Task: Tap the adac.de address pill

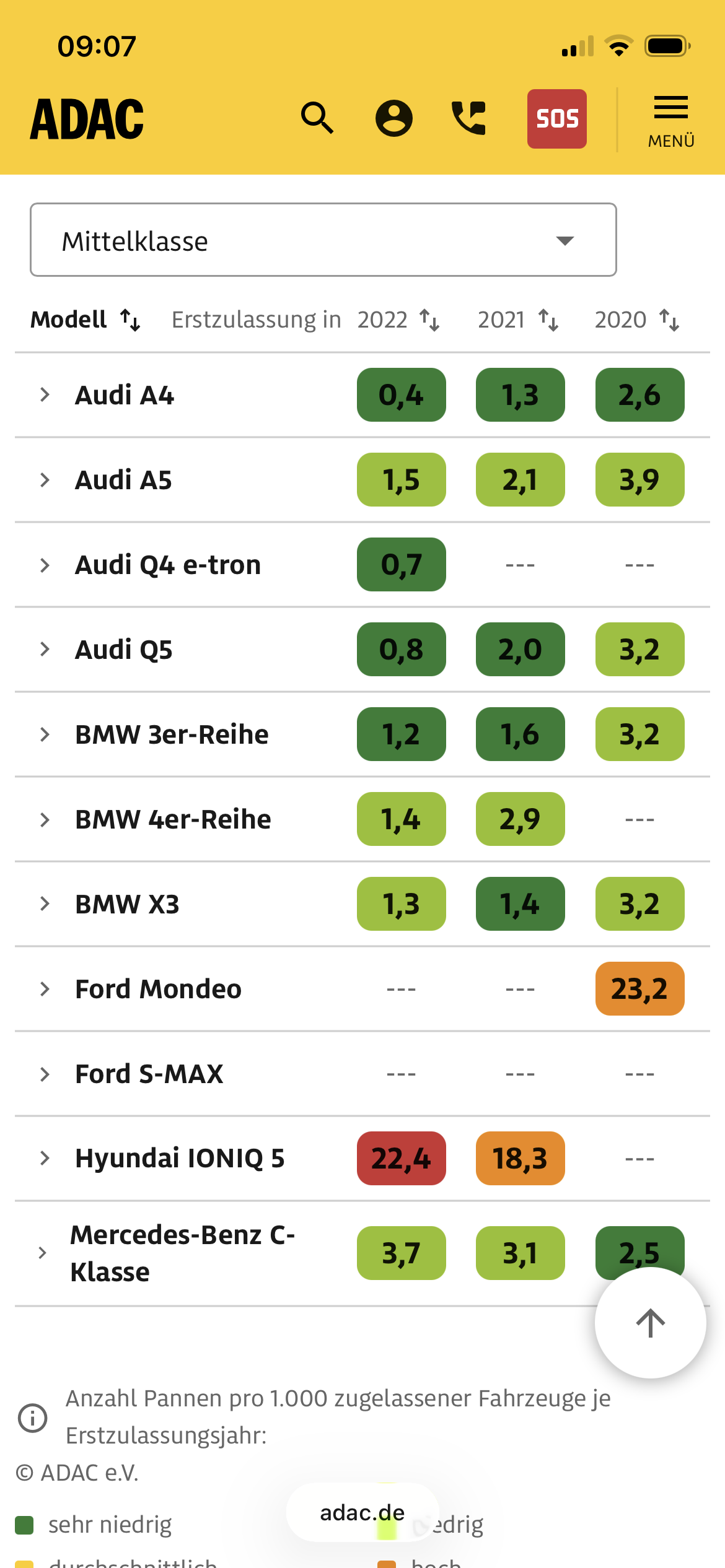Action: tap(362, 1513)
